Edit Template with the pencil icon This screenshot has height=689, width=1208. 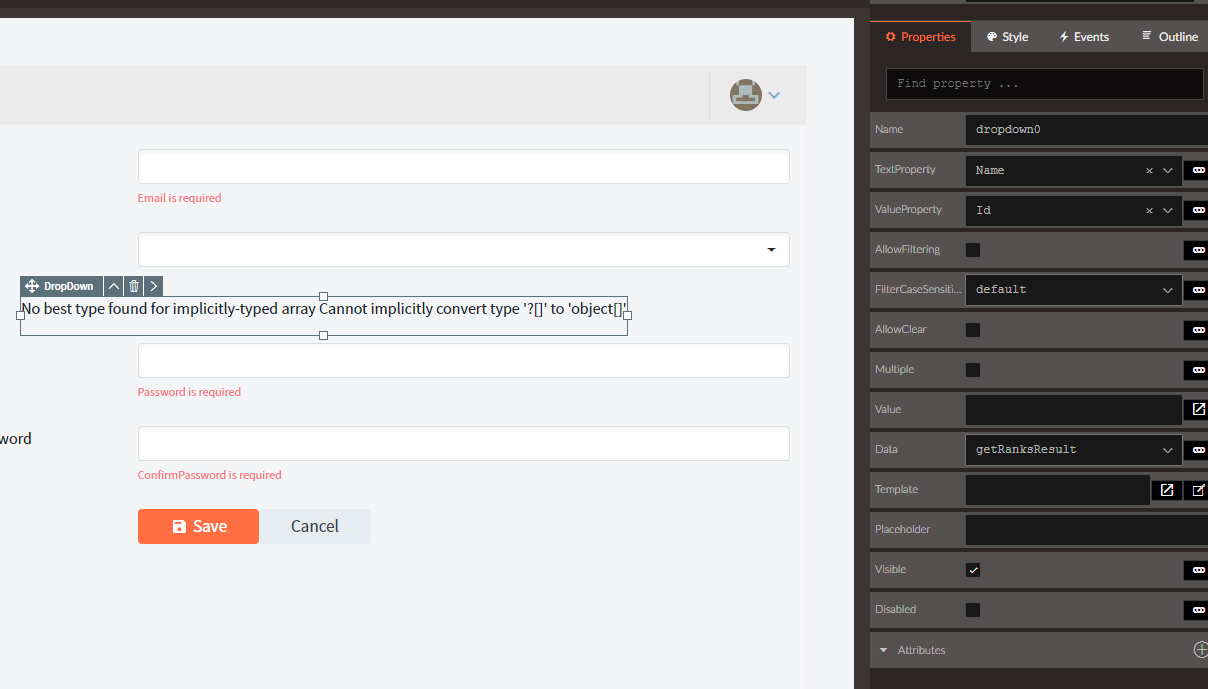pyautogui.click(x=1198, y=490)
